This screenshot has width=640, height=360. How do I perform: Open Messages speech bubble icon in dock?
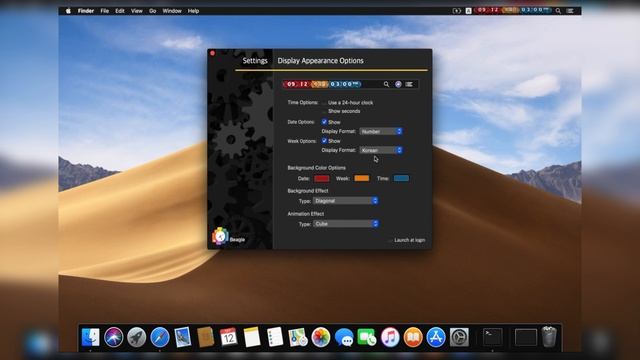point(344,338)
